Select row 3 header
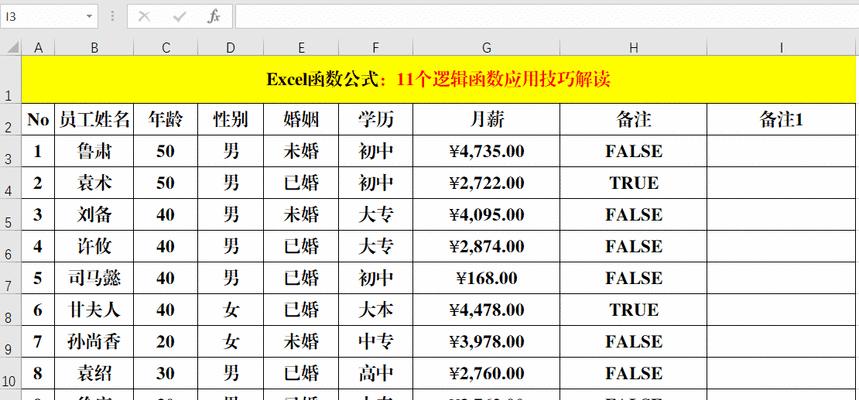This screenshot has height=400, width=859. point(10,151)
